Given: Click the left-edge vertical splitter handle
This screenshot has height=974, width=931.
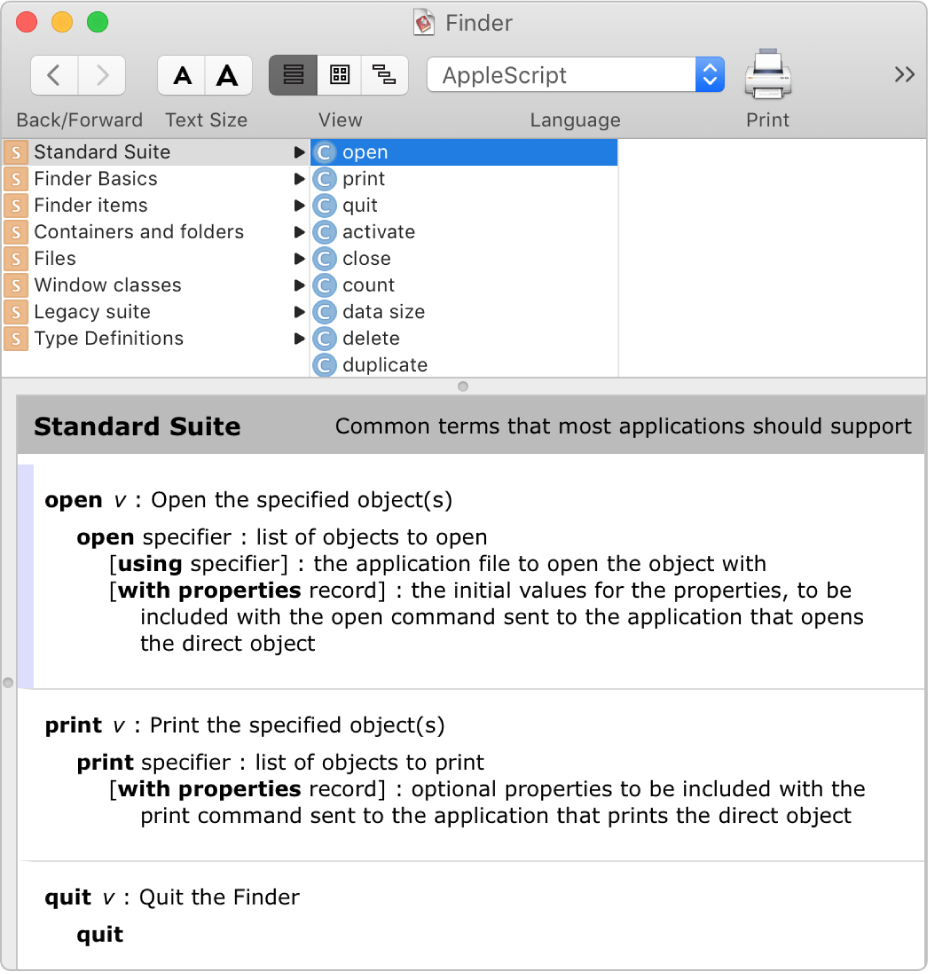Looking at the screenshot, I should tap(8, 683).
